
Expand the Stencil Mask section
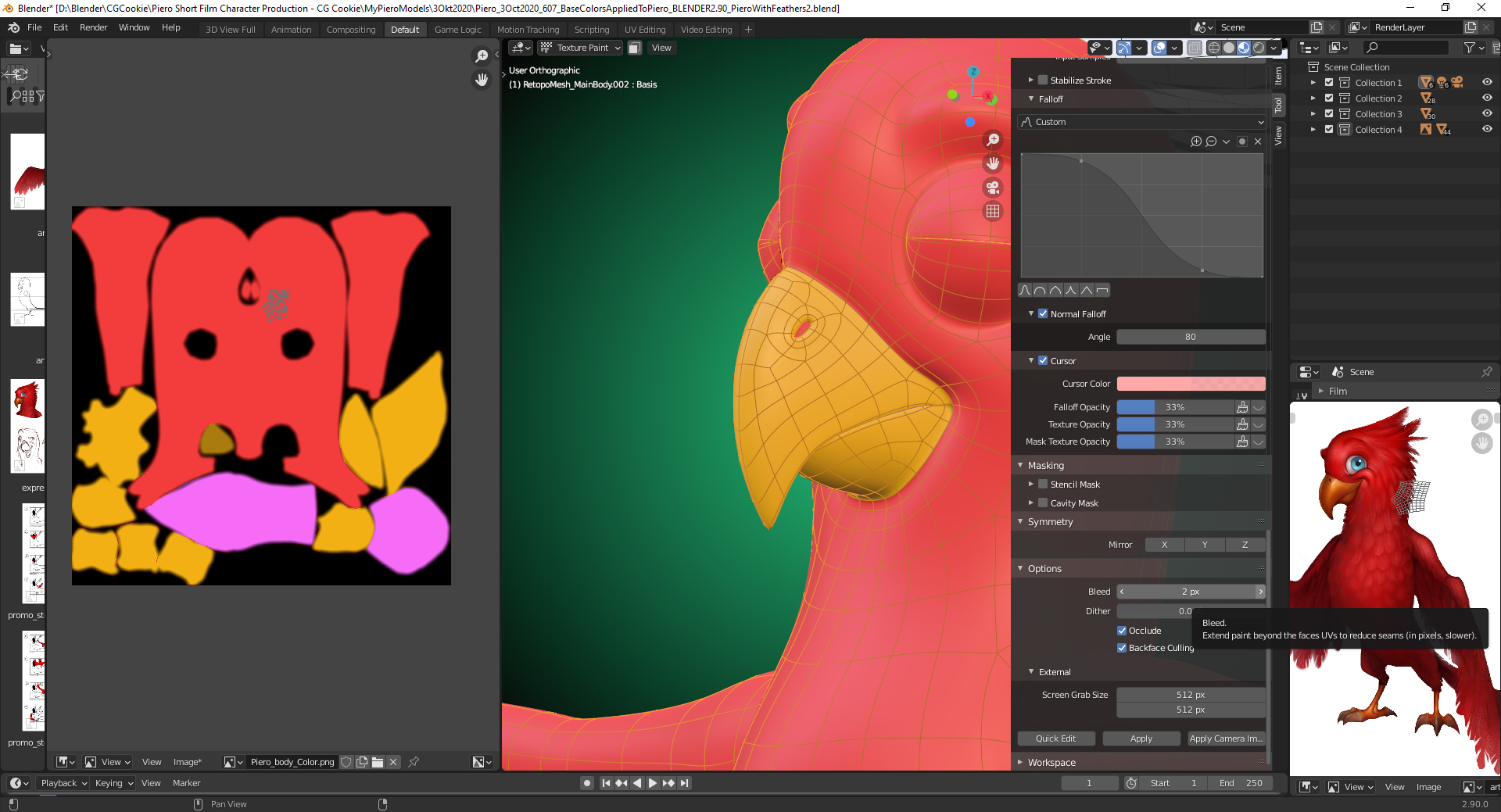tap(1031, 484)
